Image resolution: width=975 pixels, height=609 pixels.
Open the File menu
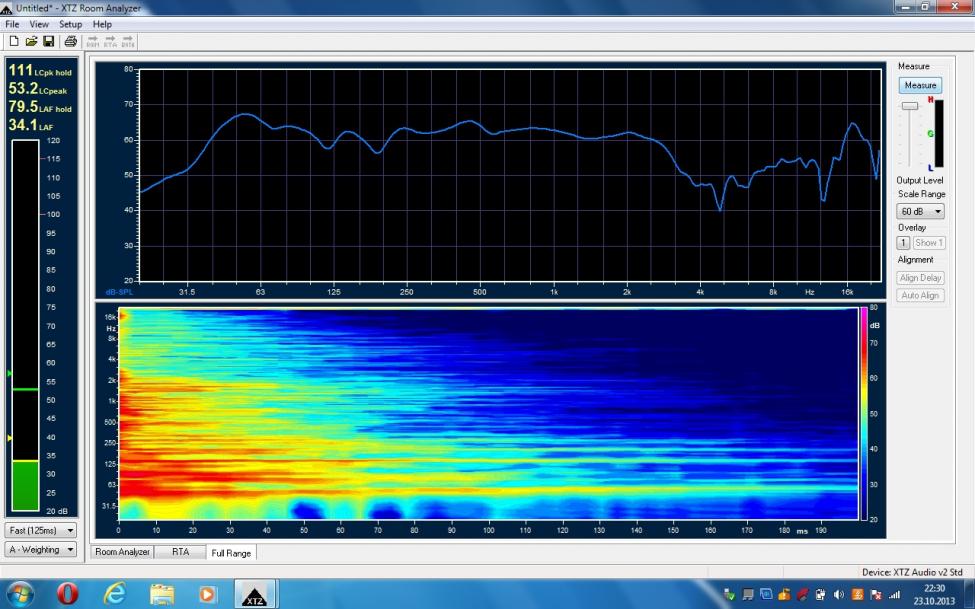12,24
